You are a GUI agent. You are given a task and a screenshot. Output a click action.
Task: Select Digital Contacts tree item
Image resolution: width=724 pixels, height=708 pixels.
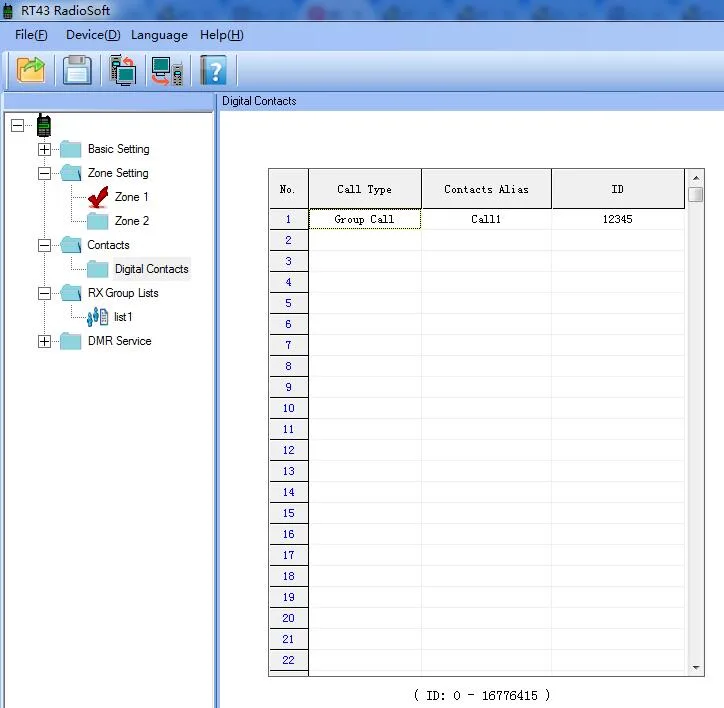tap(151, 269)
